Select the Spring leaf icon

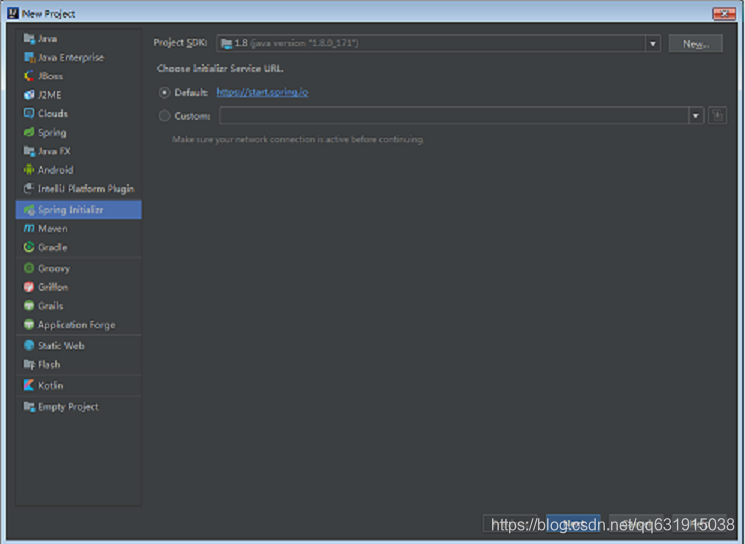pyautogui.click(x=29, y=133)
